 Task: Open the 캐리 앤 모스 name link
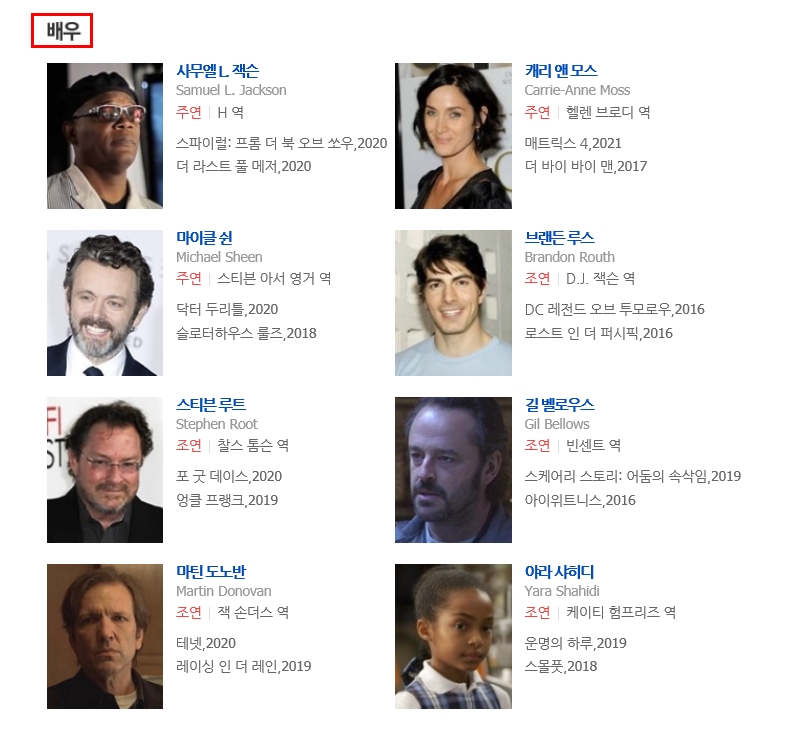click(x=561, y=71)
